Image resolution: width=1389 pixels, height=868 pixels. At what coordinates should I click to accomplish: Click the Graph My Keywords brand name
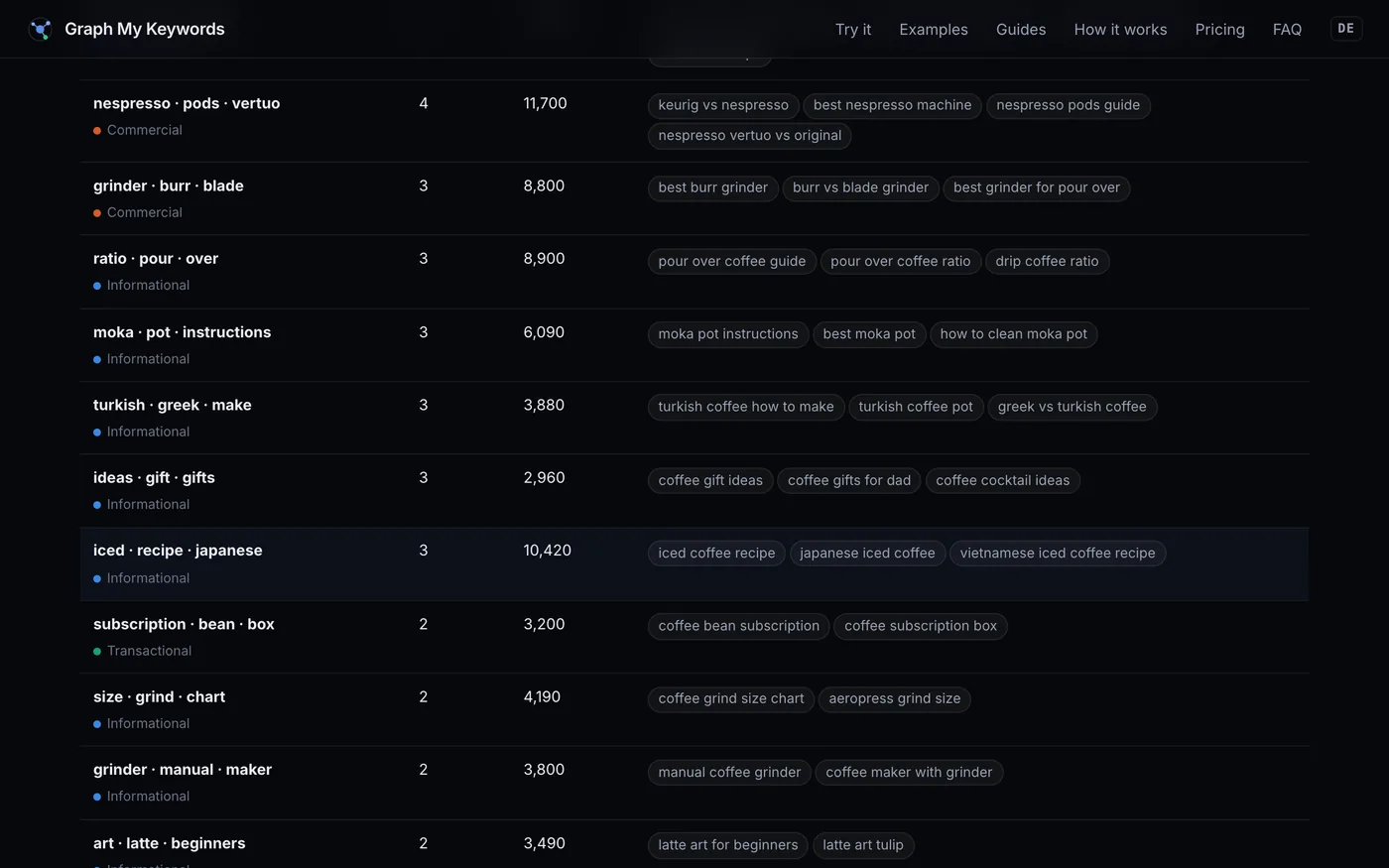point(145,29)
